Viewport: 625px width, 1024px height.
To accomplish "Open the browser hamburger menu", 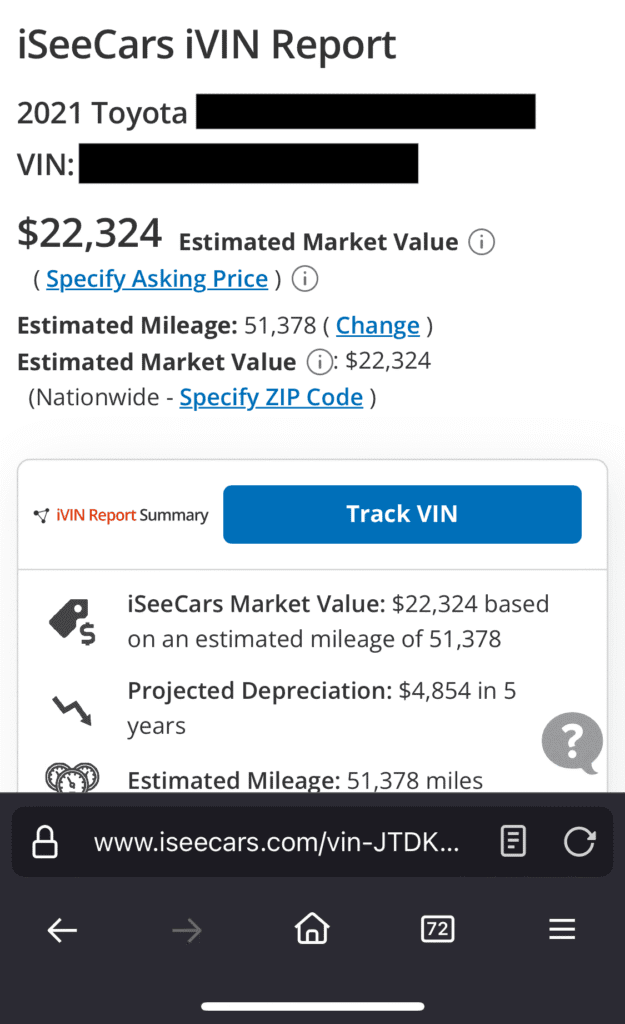I will pyautogui.click(x=562, y=929).
